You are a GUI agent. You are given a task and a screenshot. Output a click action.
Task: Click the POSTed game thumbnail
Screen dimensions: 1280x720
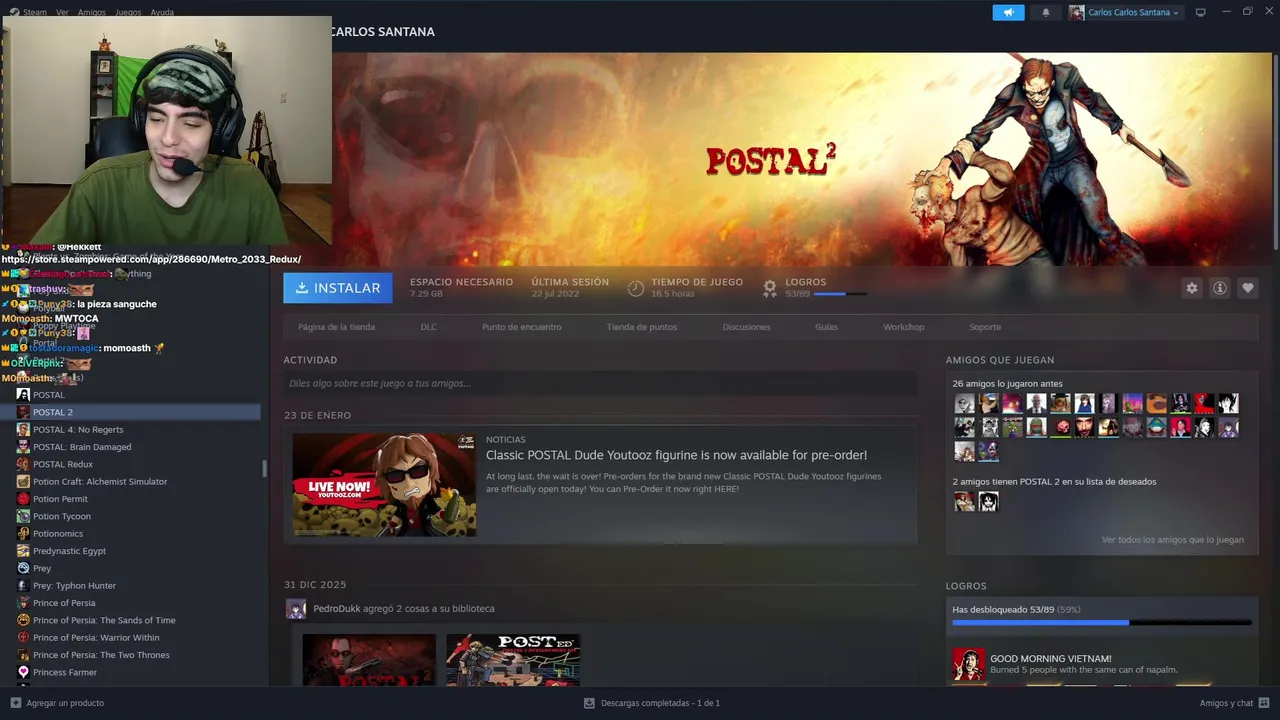click(x=513, y=660)
